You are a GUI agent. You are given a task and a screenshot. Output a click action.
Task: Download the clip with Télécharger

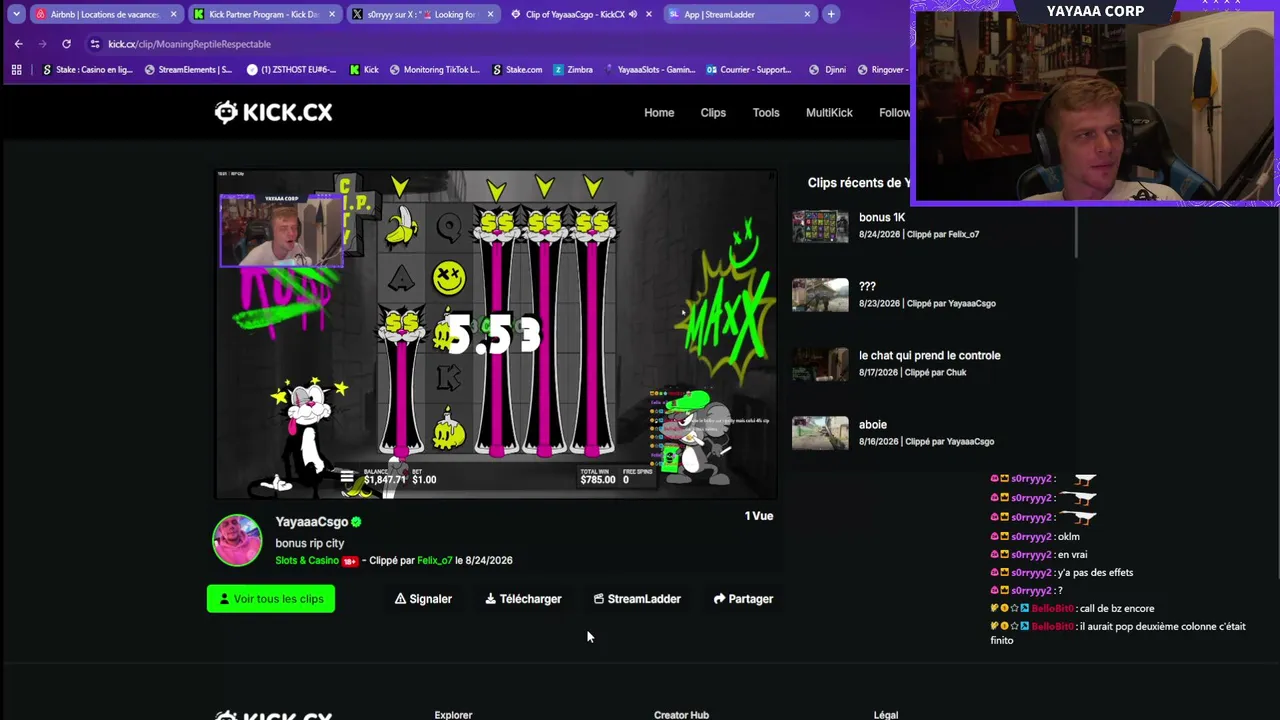pyautogui.click(x=523, y=599)
